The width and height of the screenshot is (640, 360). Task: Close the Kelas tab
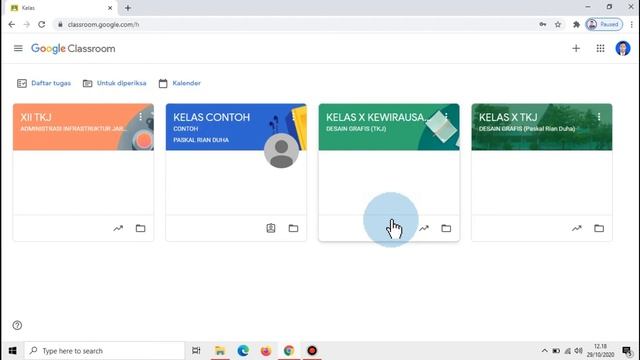pos(110,8)
